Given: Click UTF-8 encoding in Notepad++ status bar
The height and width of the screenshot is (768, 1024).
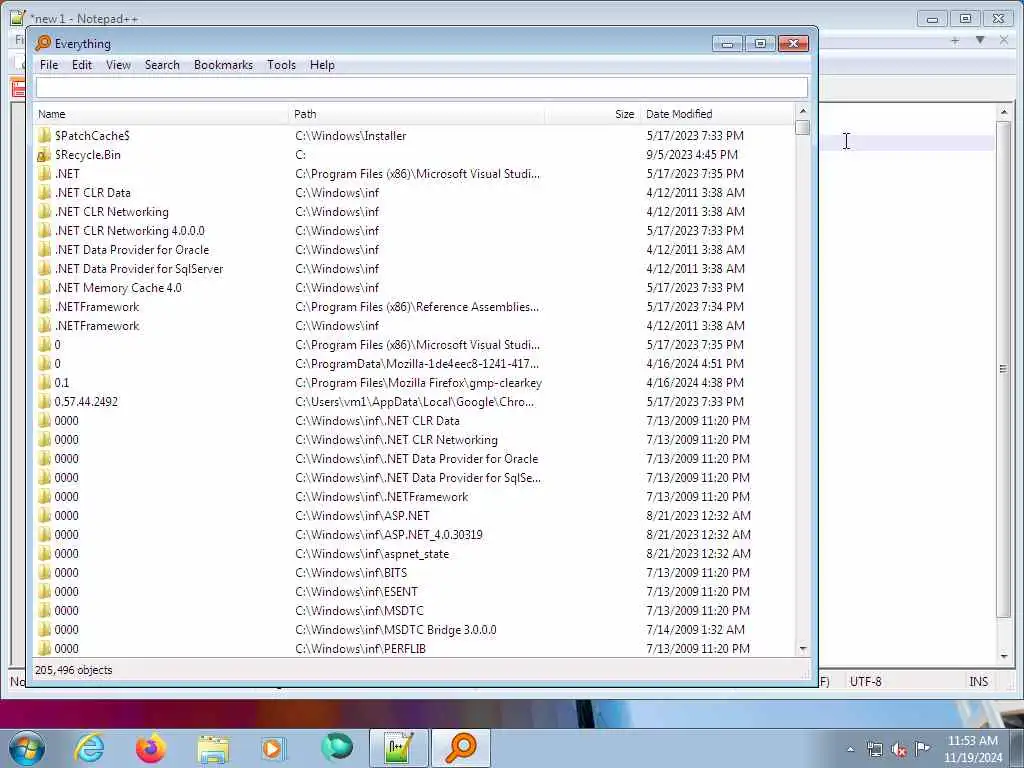Looking at the screenshot, I should (x=866, y=682).
